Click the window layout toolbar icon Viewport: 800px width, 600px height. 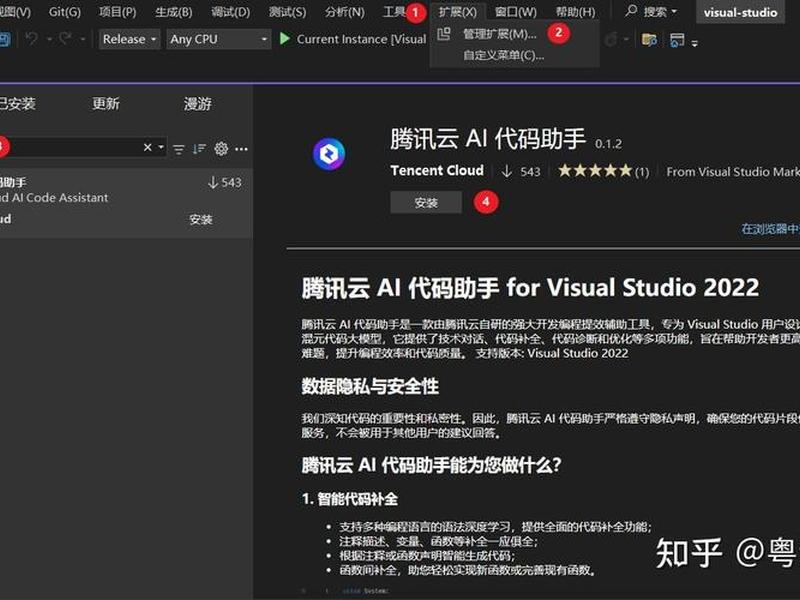tap(677, 39)
